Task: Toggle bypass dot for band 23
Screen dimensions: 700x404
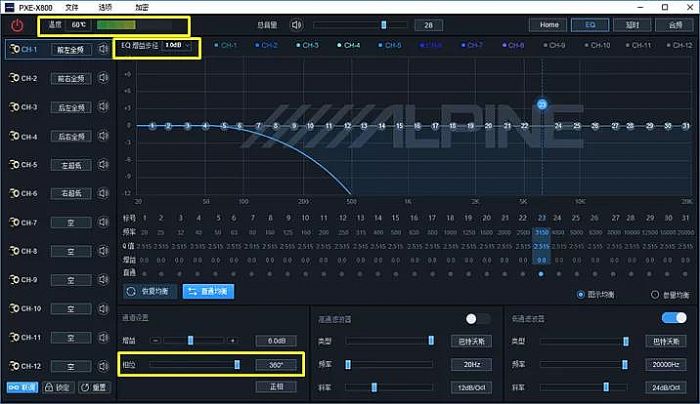Action: pyautogui.click(x=541, y=274)
